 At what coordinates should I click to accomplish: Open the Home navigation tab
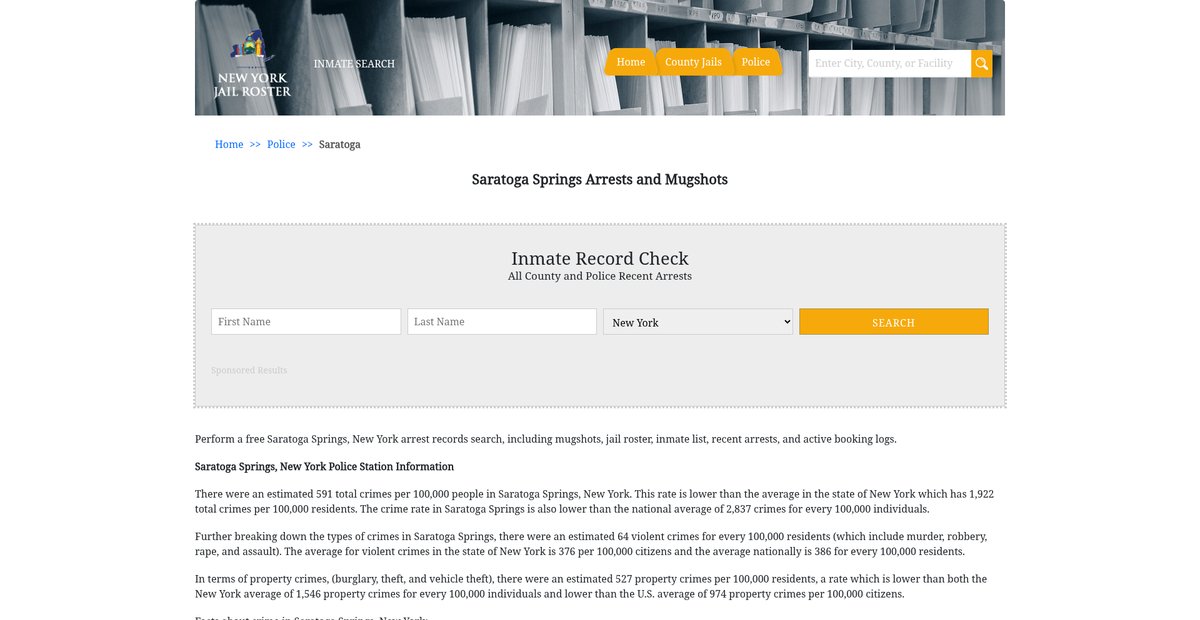click(x=630, y=62)
